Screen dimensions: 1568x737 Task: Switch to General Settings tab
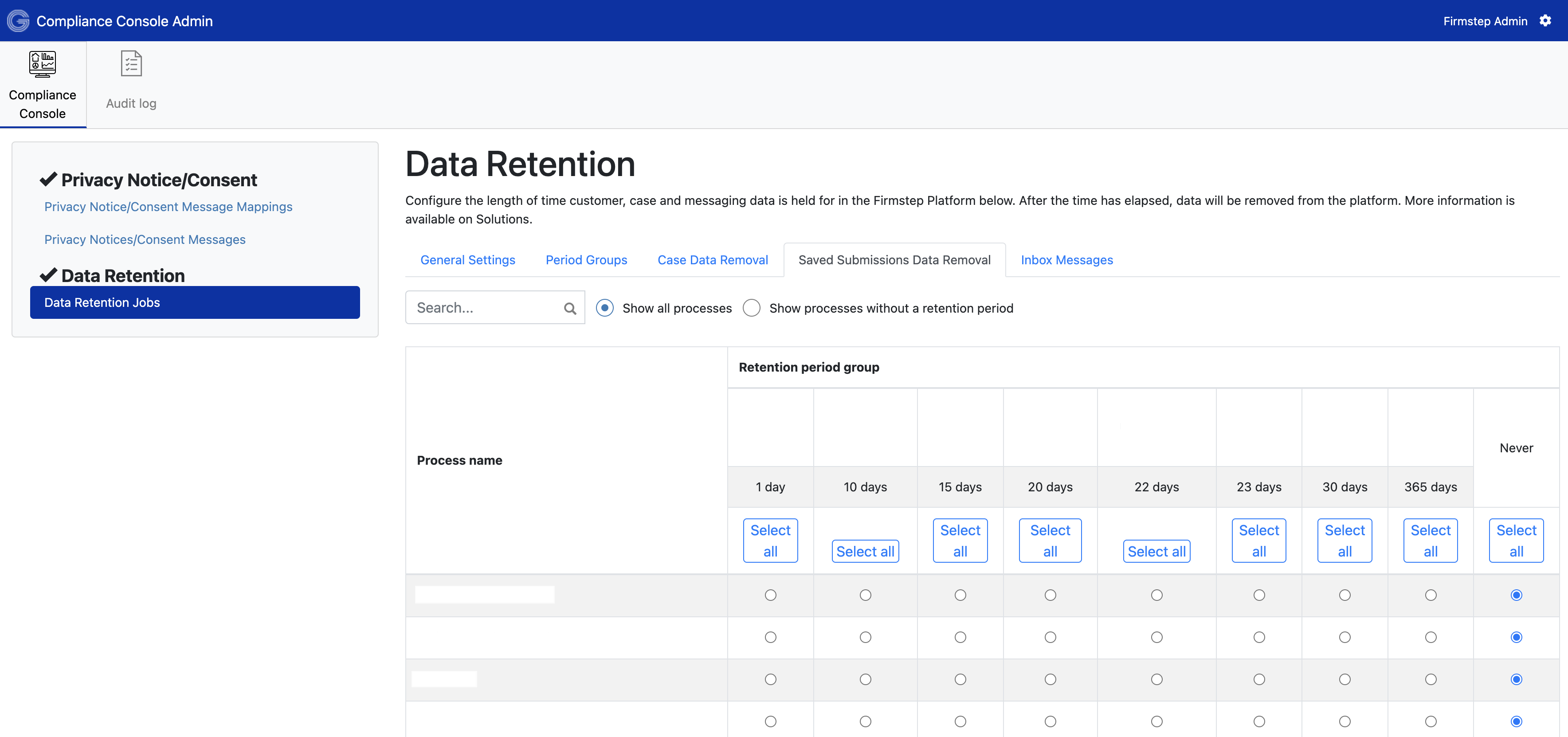pos(467,260)
